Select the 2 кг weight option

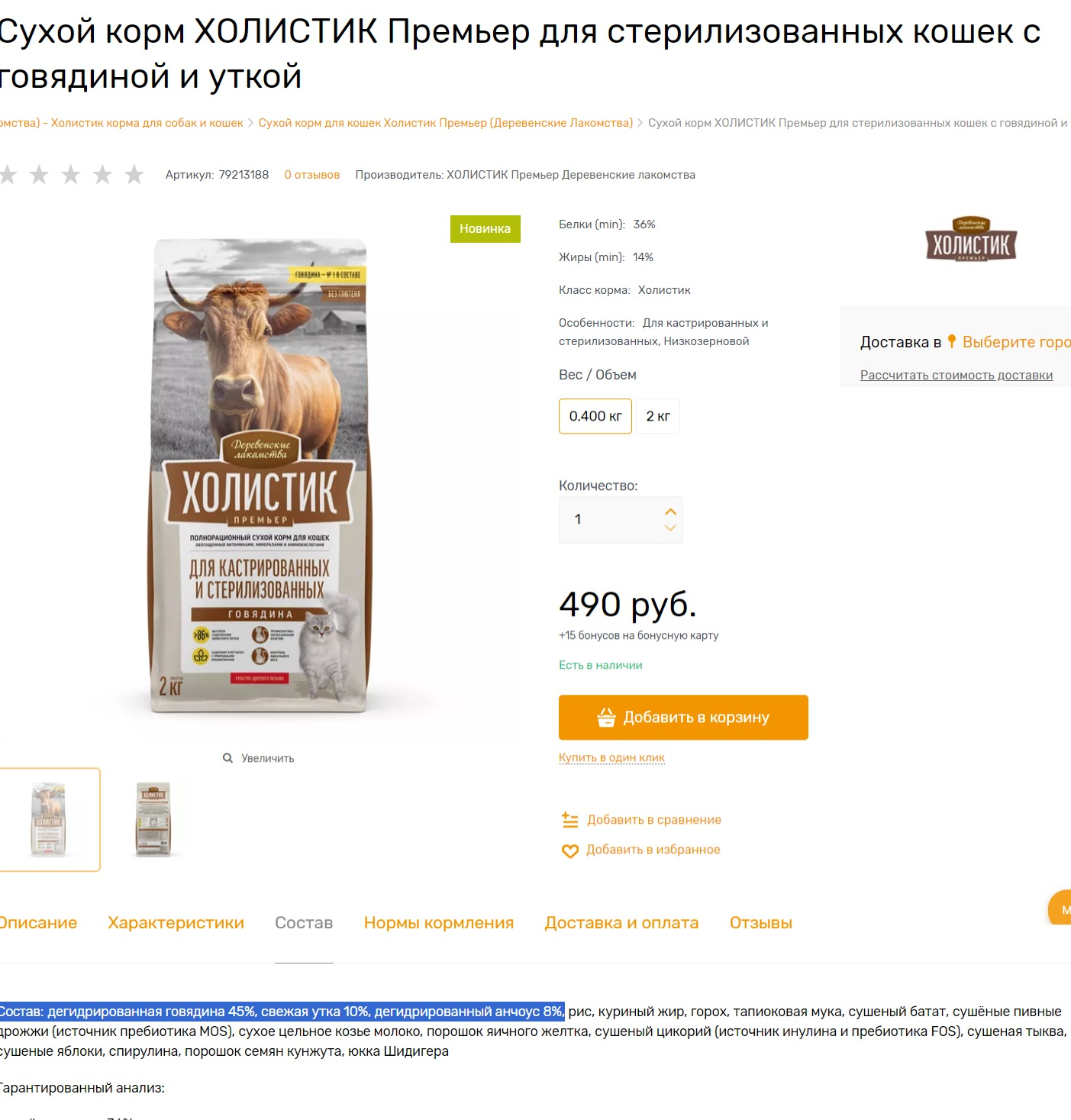(658, 416)
